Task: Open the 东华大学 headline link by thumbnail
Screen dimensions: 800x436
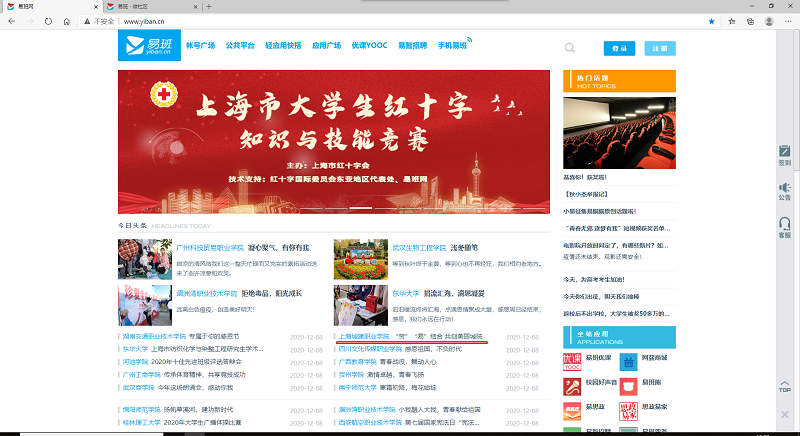Action: coord(406,294)
